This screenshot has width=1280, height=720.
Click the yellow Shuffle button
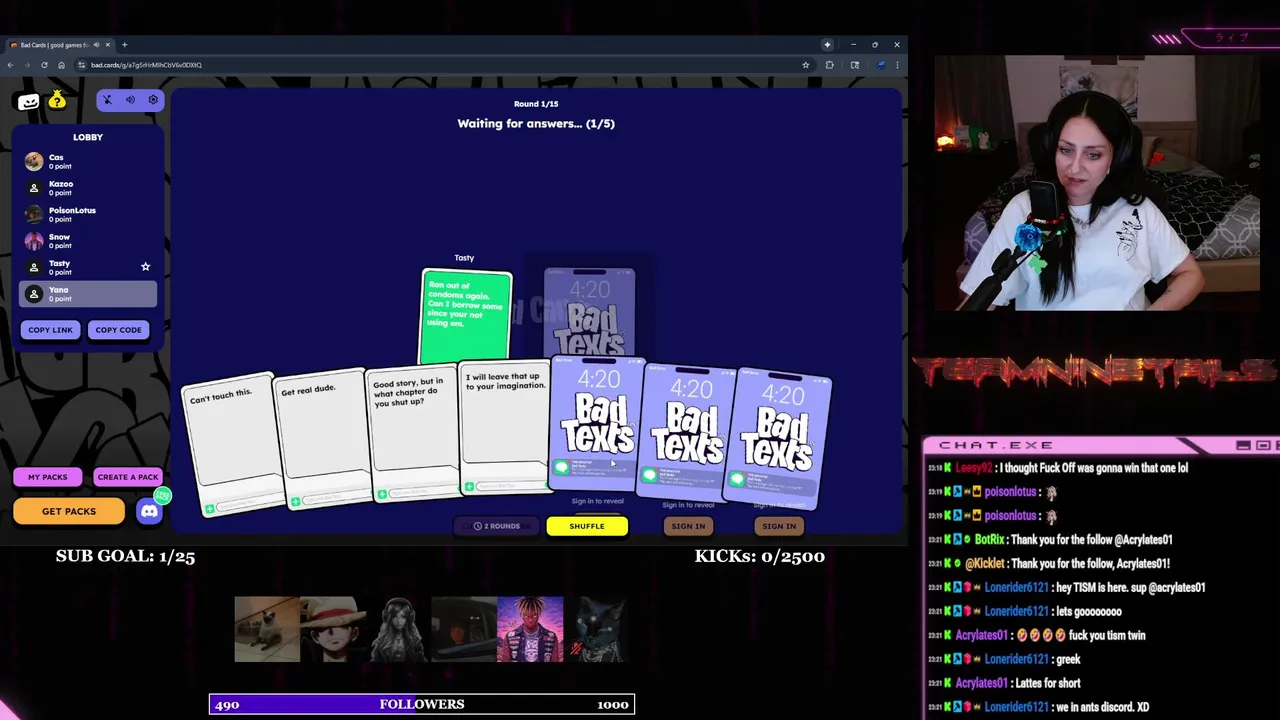pos(587,526)
